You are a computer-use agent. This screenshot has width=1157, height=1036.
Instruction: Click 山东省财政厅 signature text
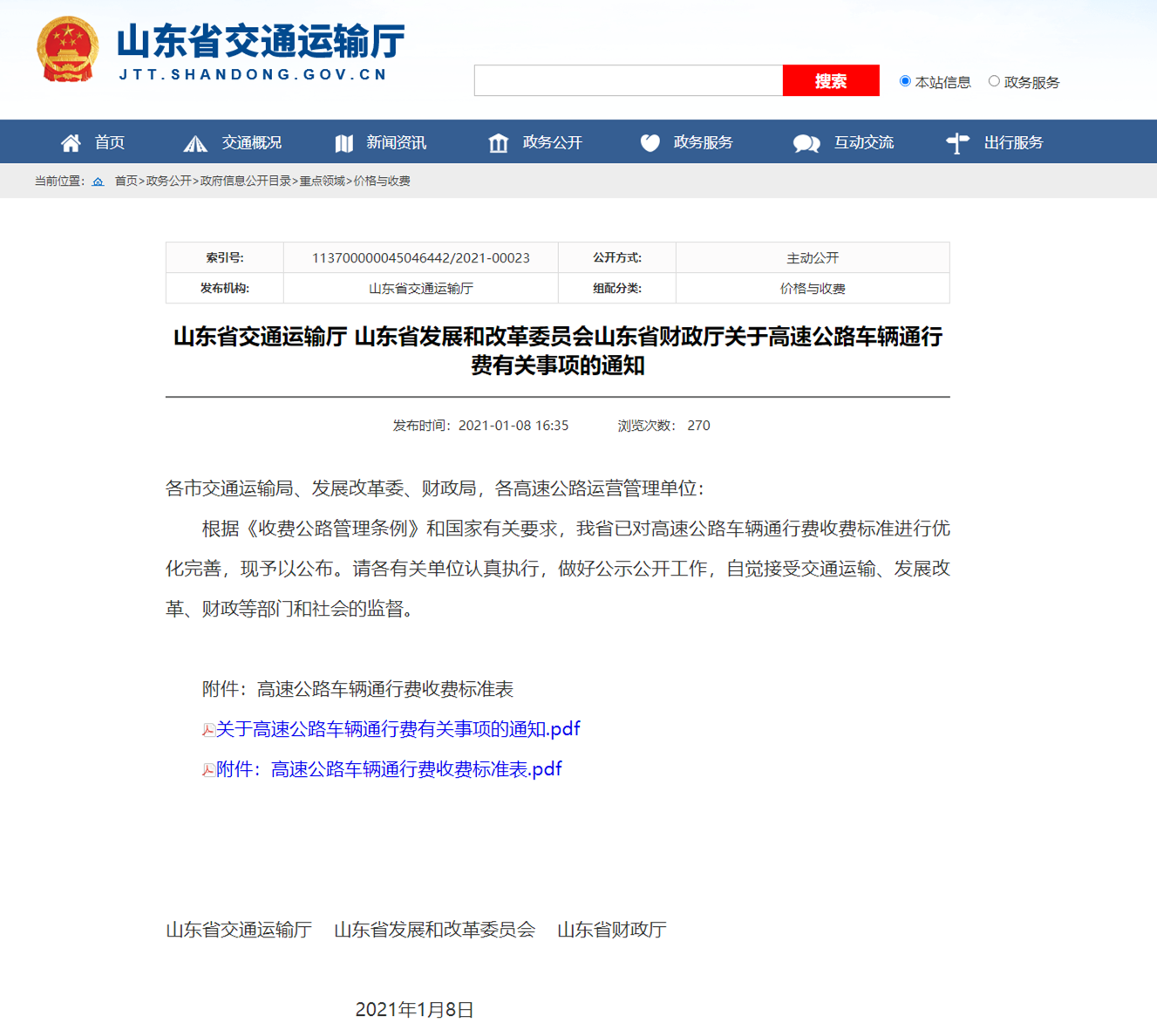pyautogui.click(x=612, y=930)
